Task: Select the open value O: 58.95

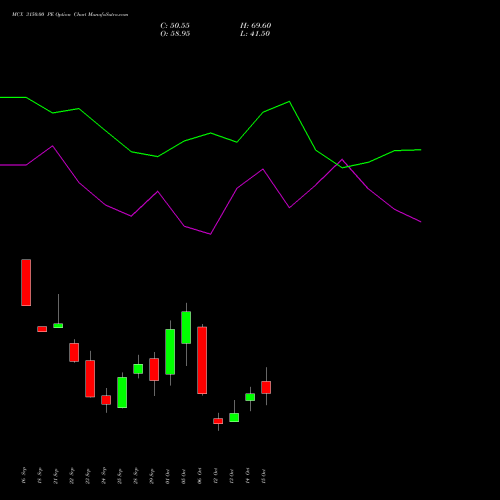Action: point(175,34)
